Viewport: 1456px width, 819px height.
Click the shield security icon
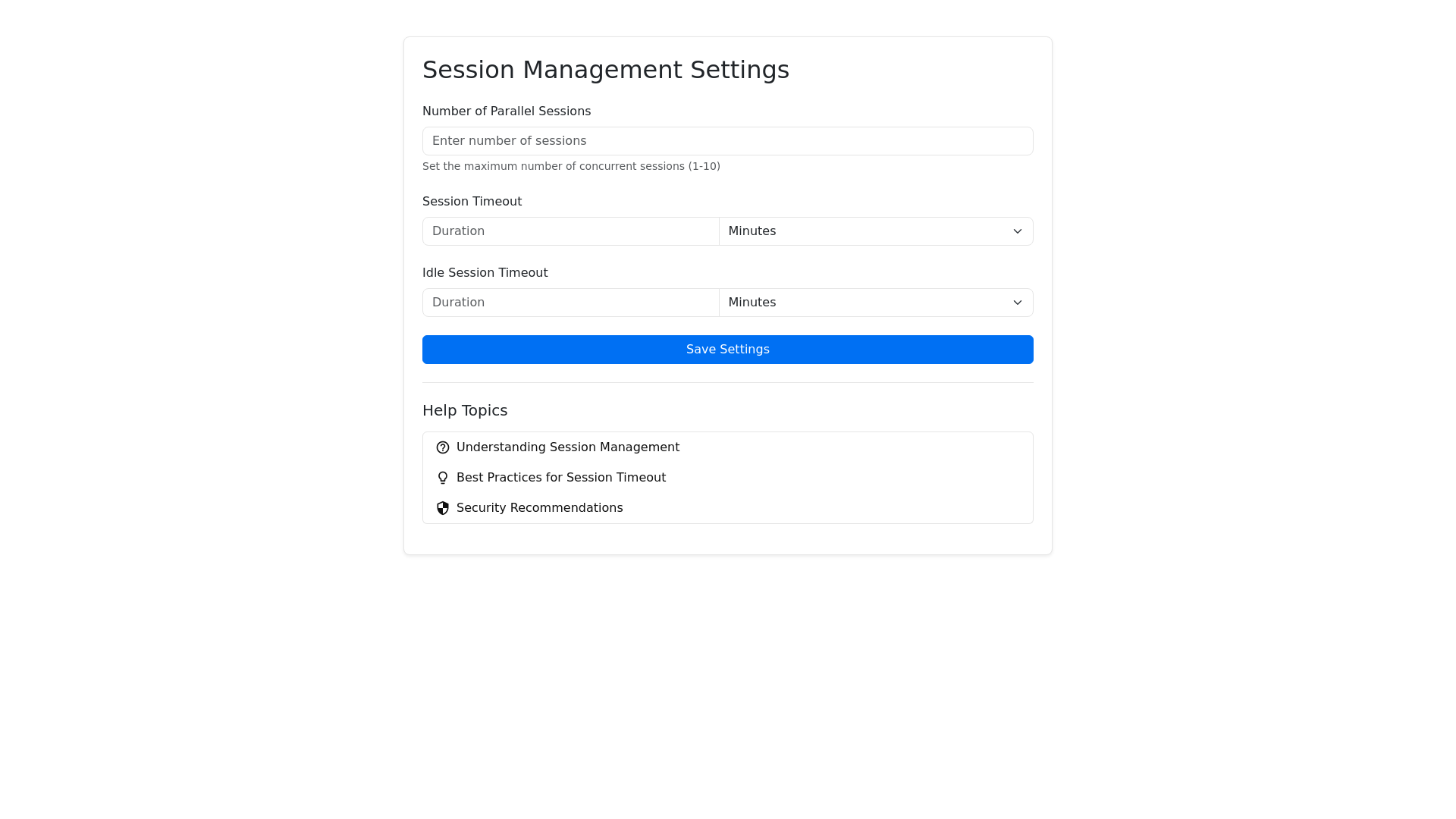pyautogui.click(x=443, y=508)
